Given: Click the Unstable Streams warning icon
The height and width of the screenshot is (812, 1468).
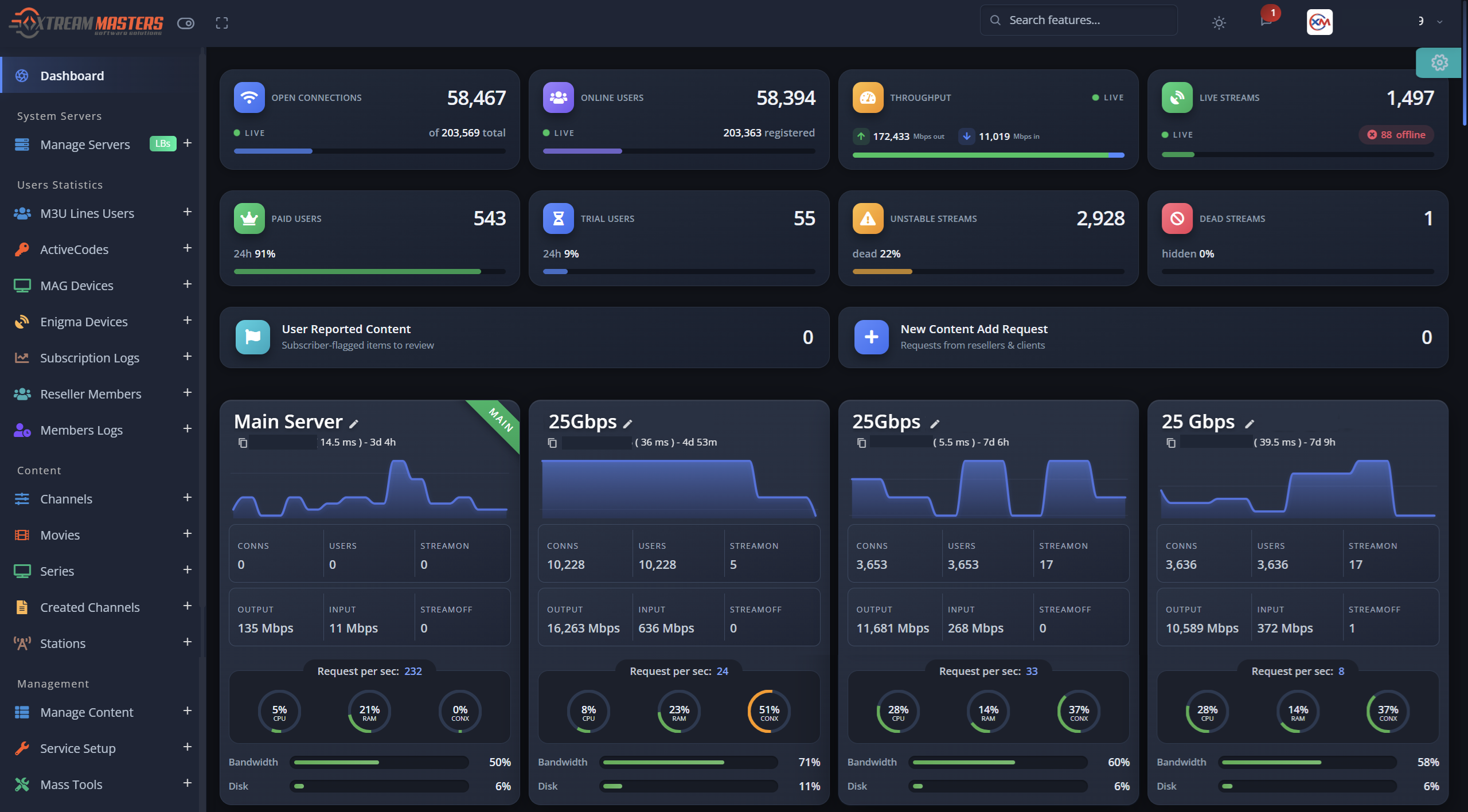Looking at the screenshot, I should 868,218.
